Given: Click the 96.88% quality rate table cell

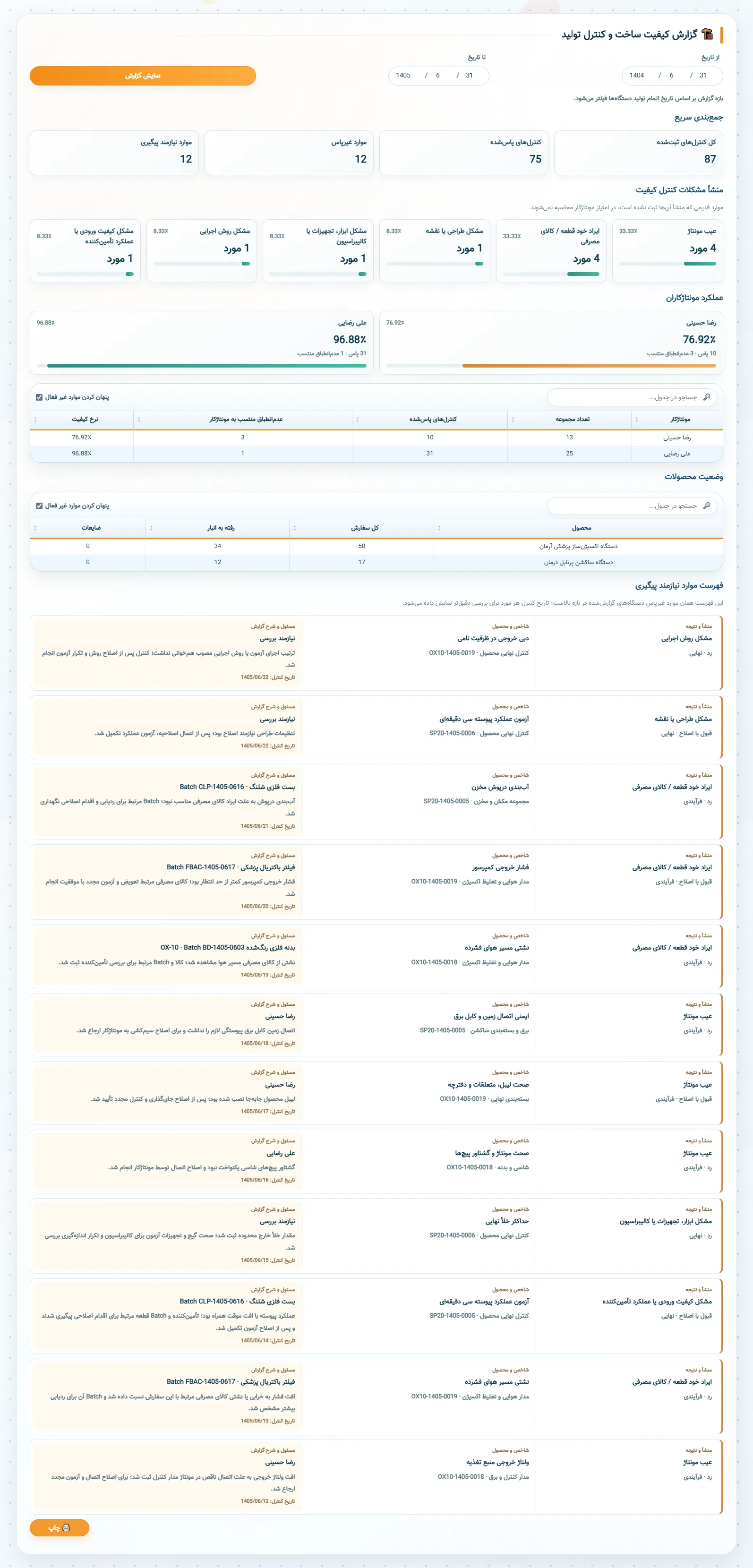Looking at the screenshot, I should pos(82,454).
